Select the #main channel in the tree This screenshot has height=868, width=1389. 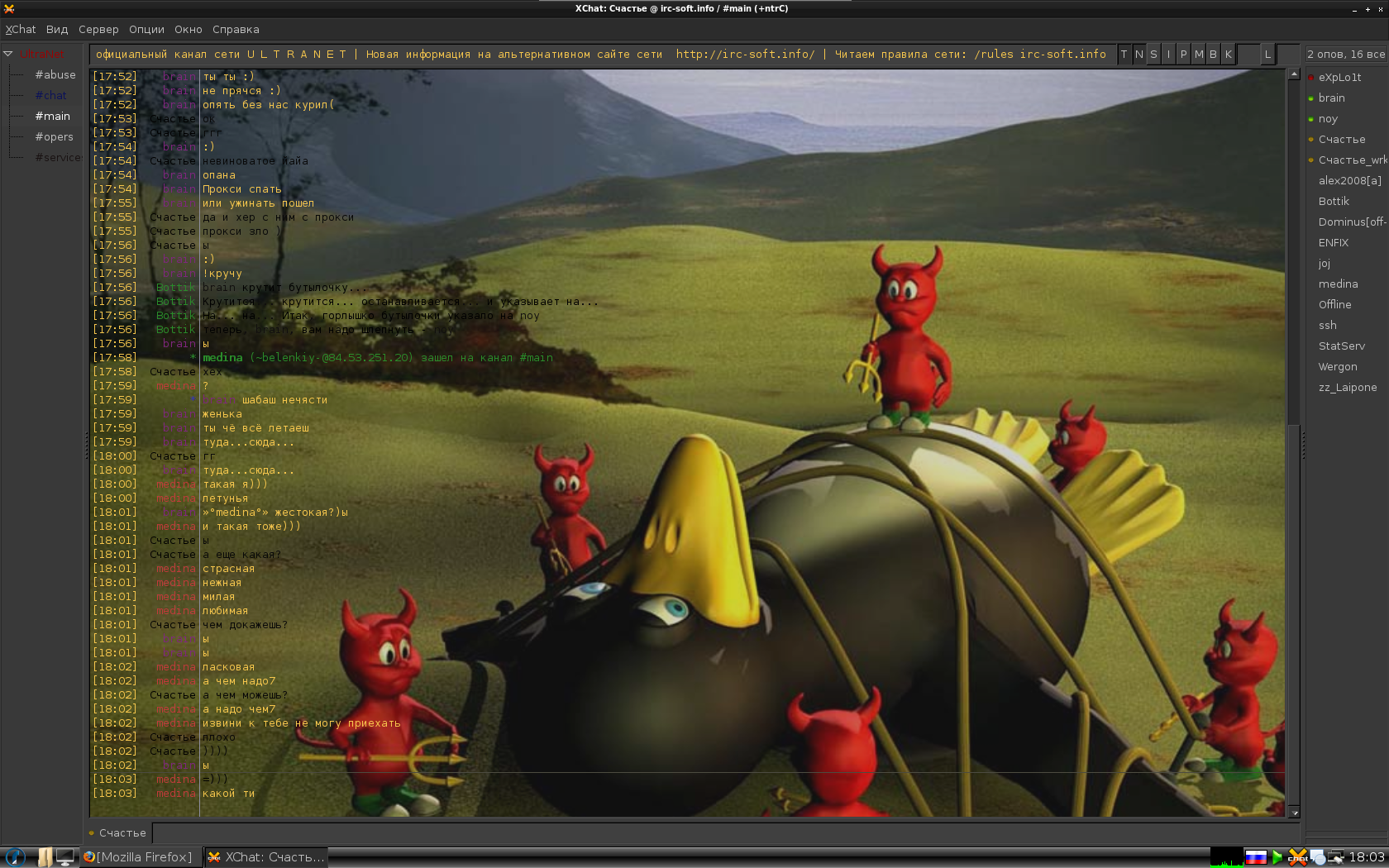coord(53,116)
